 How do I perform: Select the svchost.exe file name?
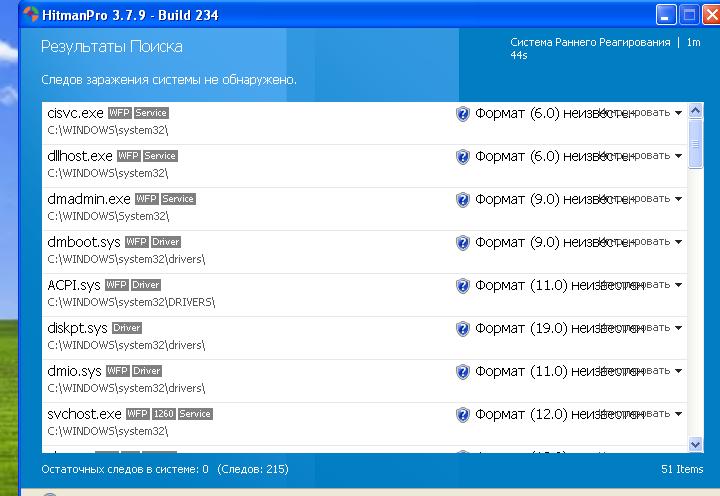click(x=84, y=414)
